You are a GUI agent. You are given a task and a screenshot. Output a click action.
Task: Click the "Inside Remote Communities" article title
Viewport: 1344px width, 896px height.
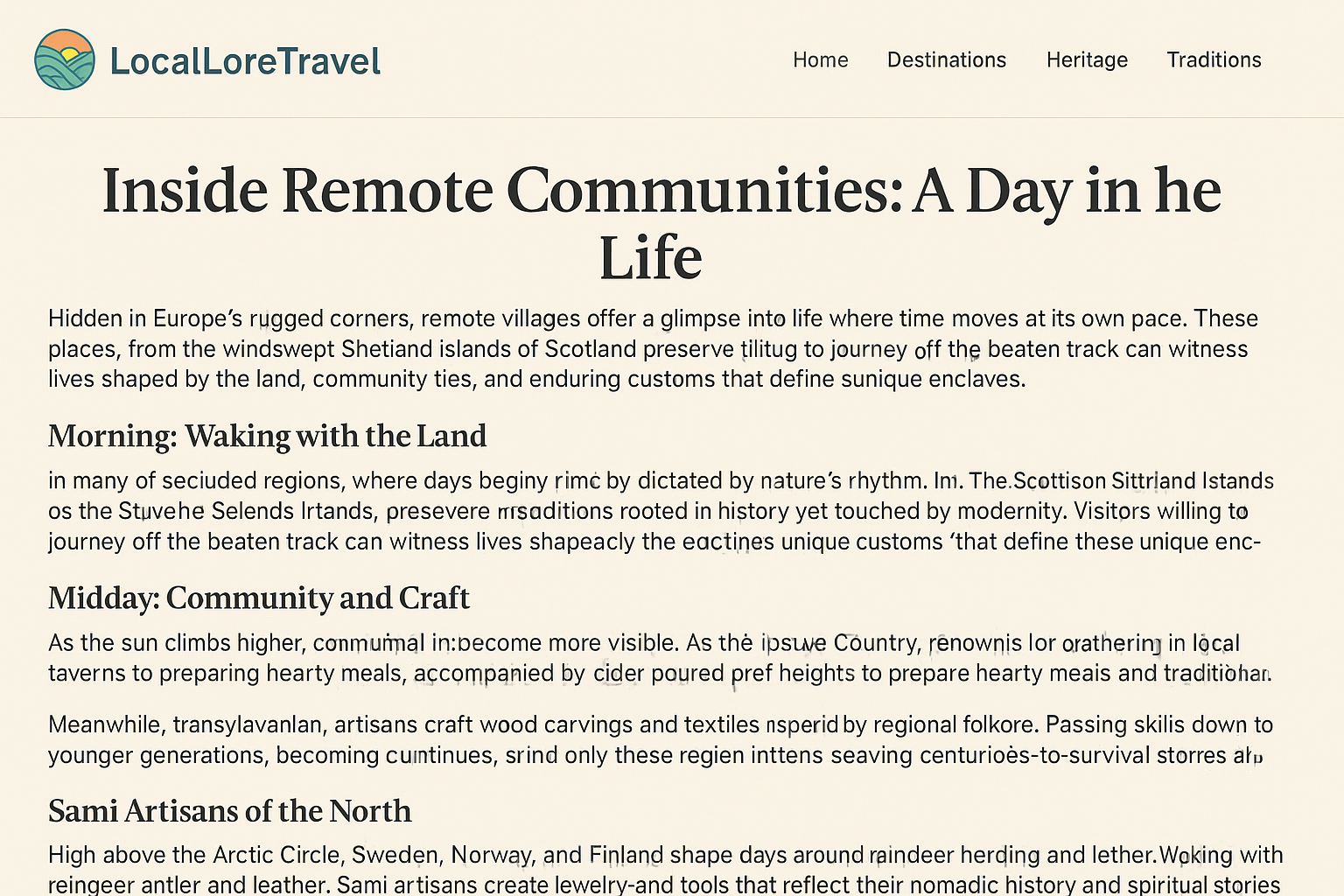coord(661,191)
